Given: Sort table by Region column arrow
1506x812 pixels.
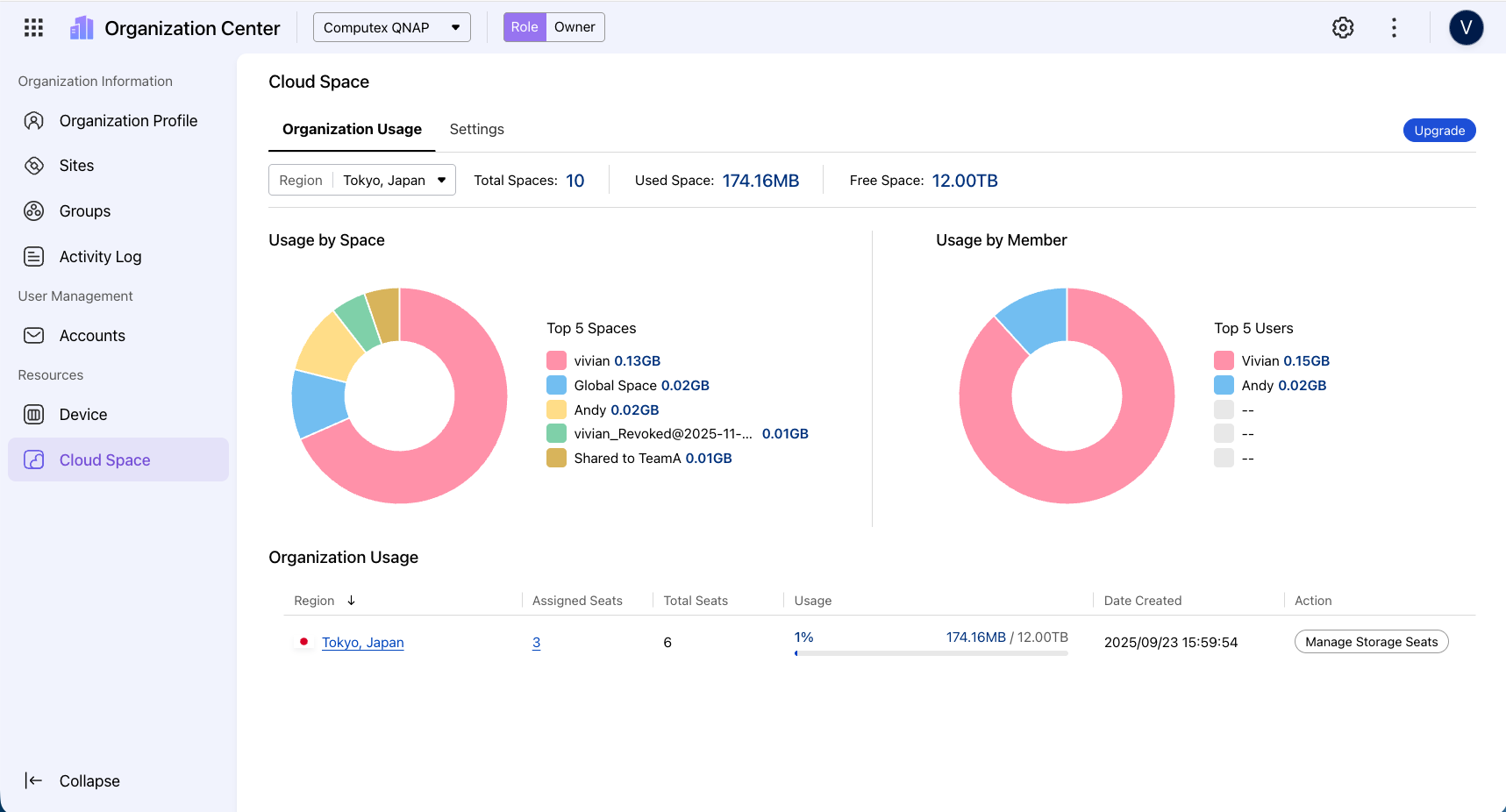Looking at the screenshot, I should (351, 601).
